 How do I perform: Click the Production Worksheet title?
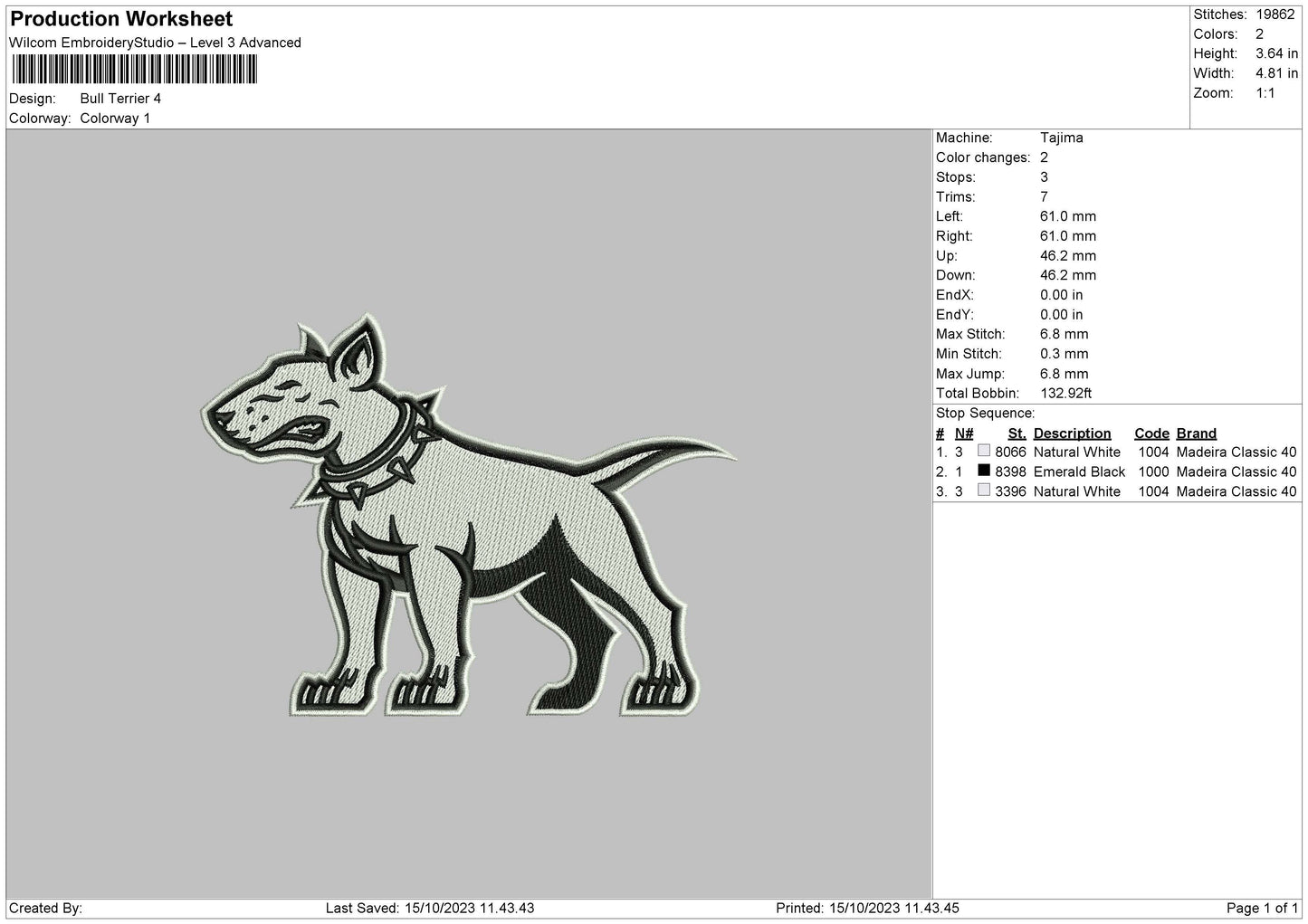[121, 19]
